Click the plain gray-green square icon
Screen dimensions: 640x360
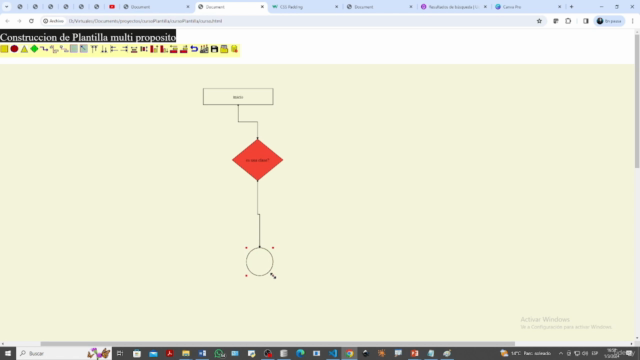click(x=74, y=49)
